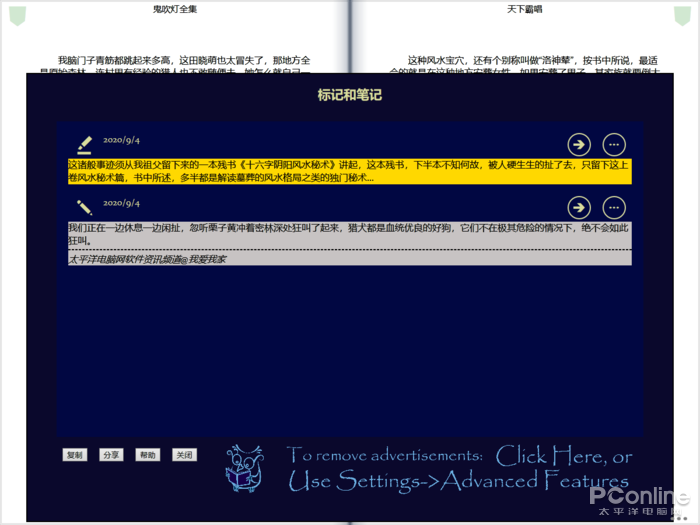Click the highlighter icon on first annotation
The image size is (700, 525).
84,145
